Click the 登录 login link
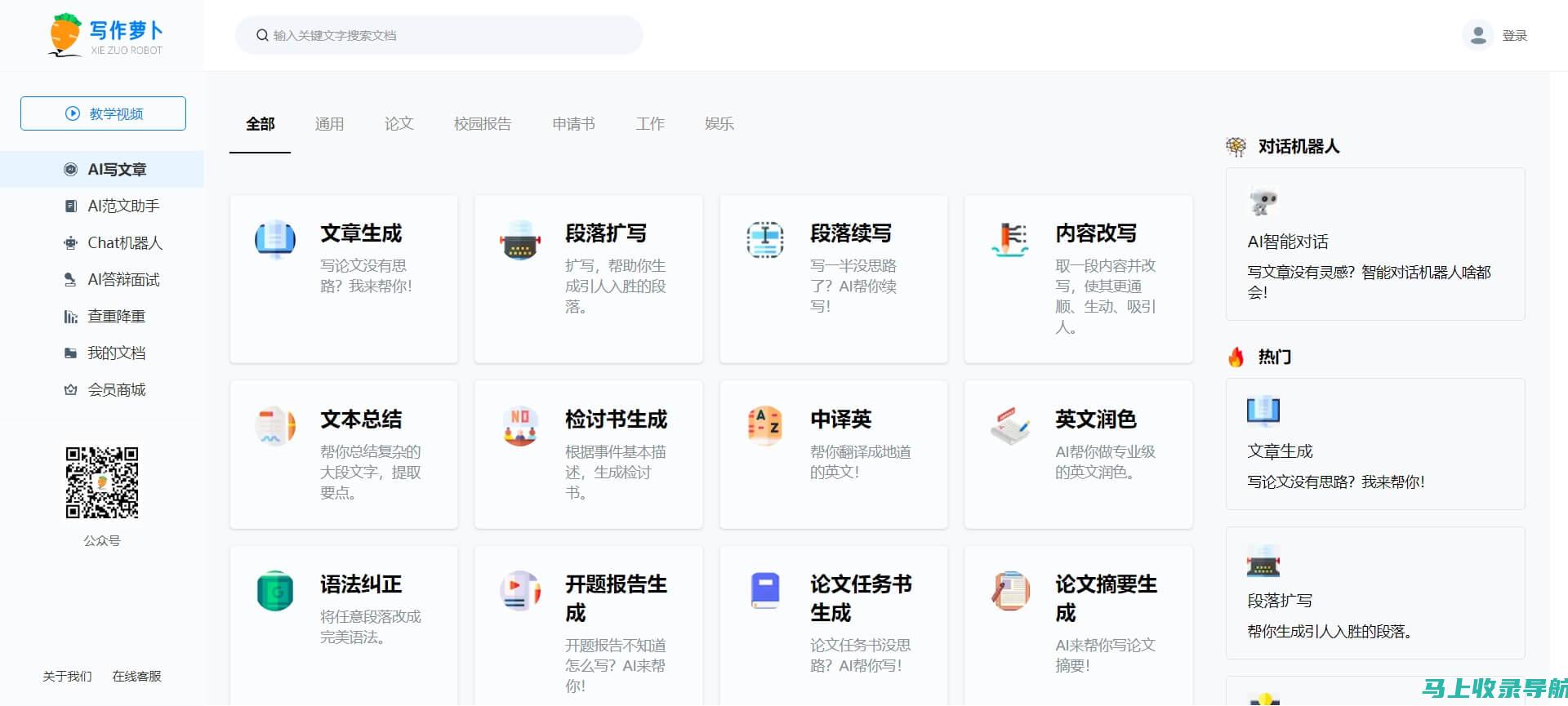1568x706 pixels. tap(1514, 36)
